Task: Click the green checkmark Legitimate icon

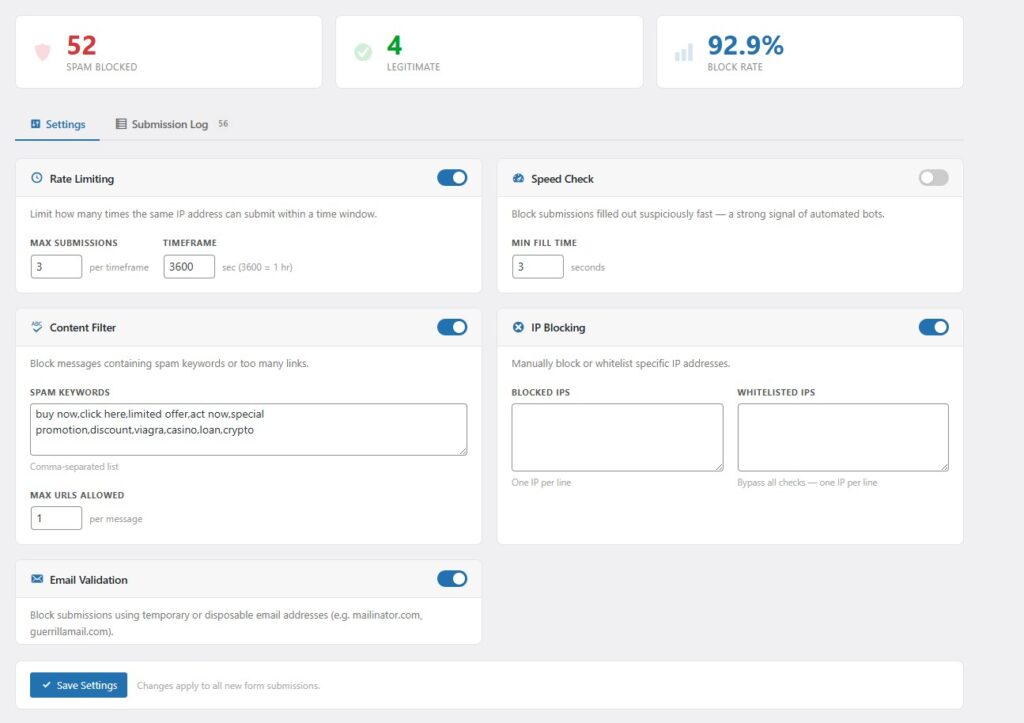Action: (x=363, y=52)
